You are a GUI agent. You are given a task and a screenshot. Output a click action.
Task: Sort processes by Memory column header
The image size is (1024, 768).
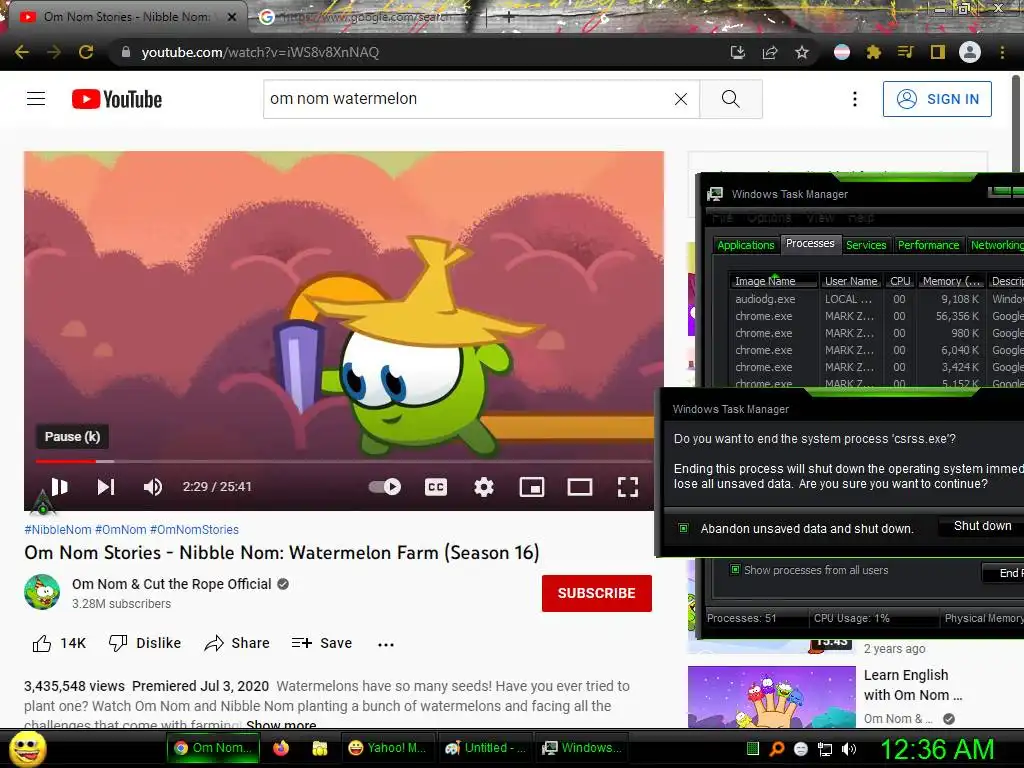point(951,281)
